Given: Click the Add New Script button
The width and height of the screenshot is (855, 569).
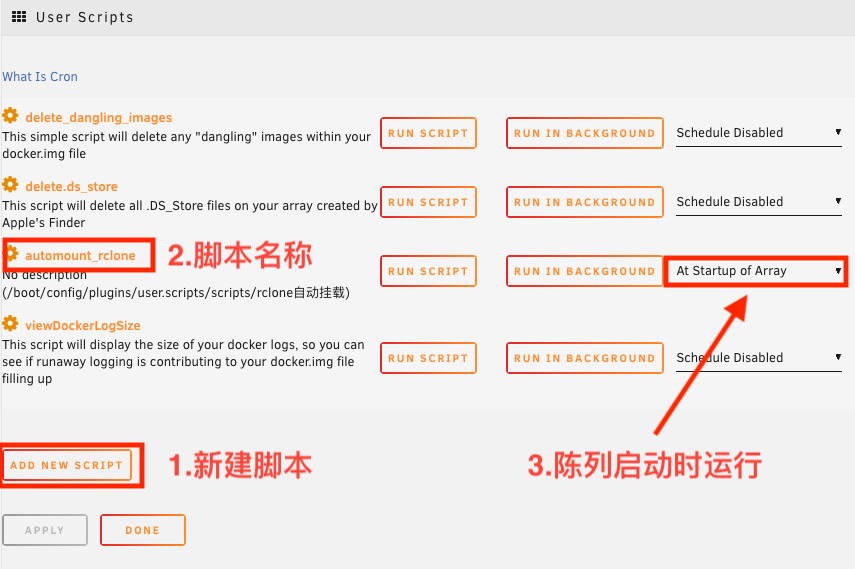Looking at the screenshot, I should pos(67,465).
